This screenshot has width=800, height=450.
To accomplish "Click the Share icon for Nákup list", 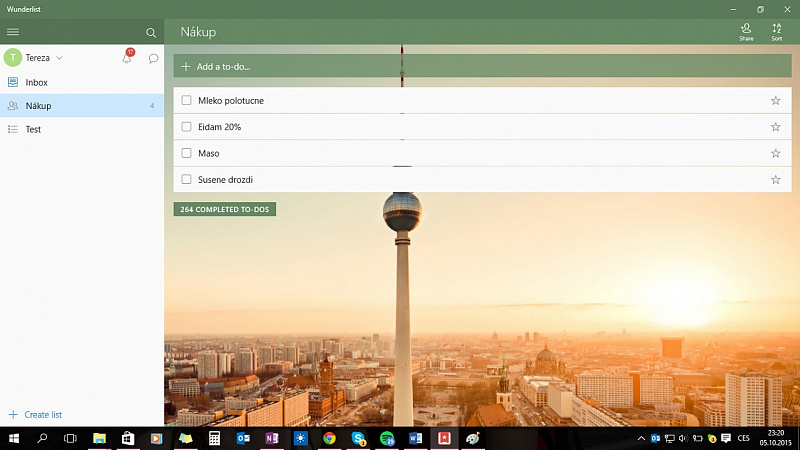I will pyautogui.click(x=746, y=32).
